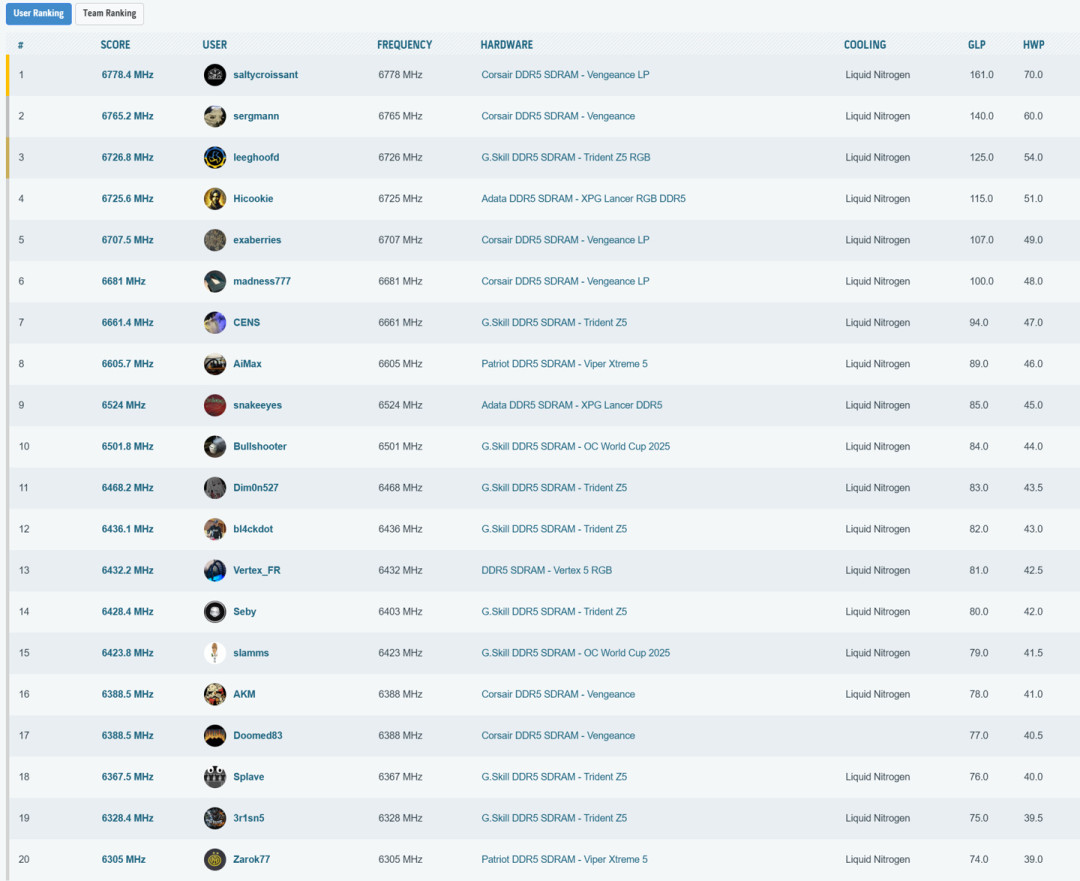
Task: Open Patriot Viper Xtreme 5 link for AiMax
Action: pos(564,364)
